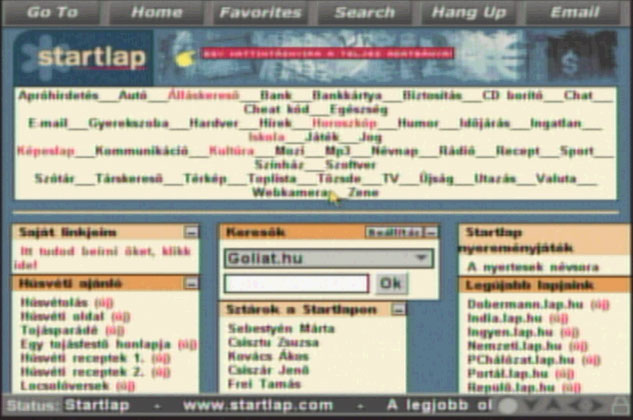
Task: Click the red banner advertisement
Action: (327, 54)
